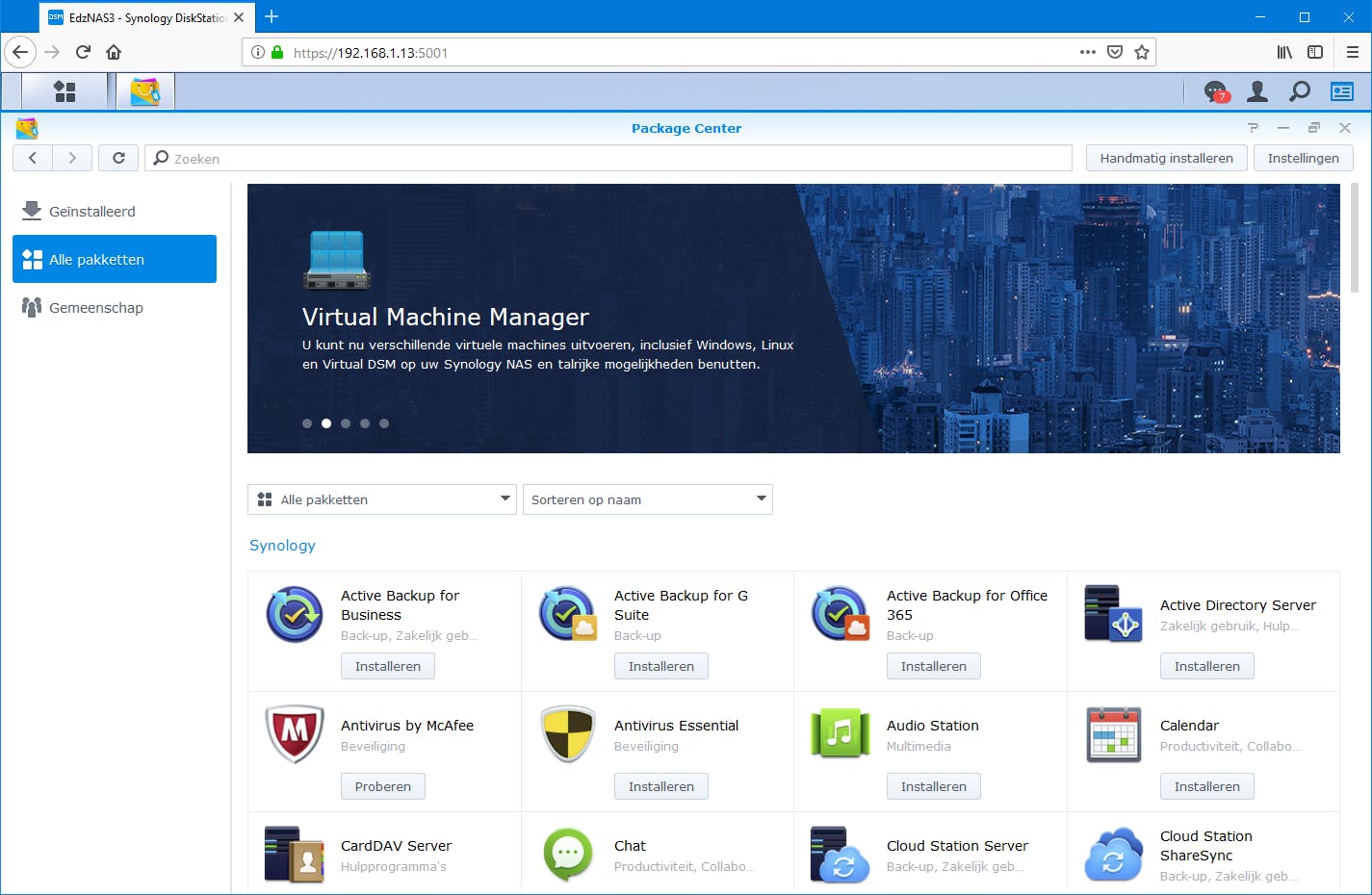
Task: Install the Calendar package
Action: click(x=1207, y=786)
